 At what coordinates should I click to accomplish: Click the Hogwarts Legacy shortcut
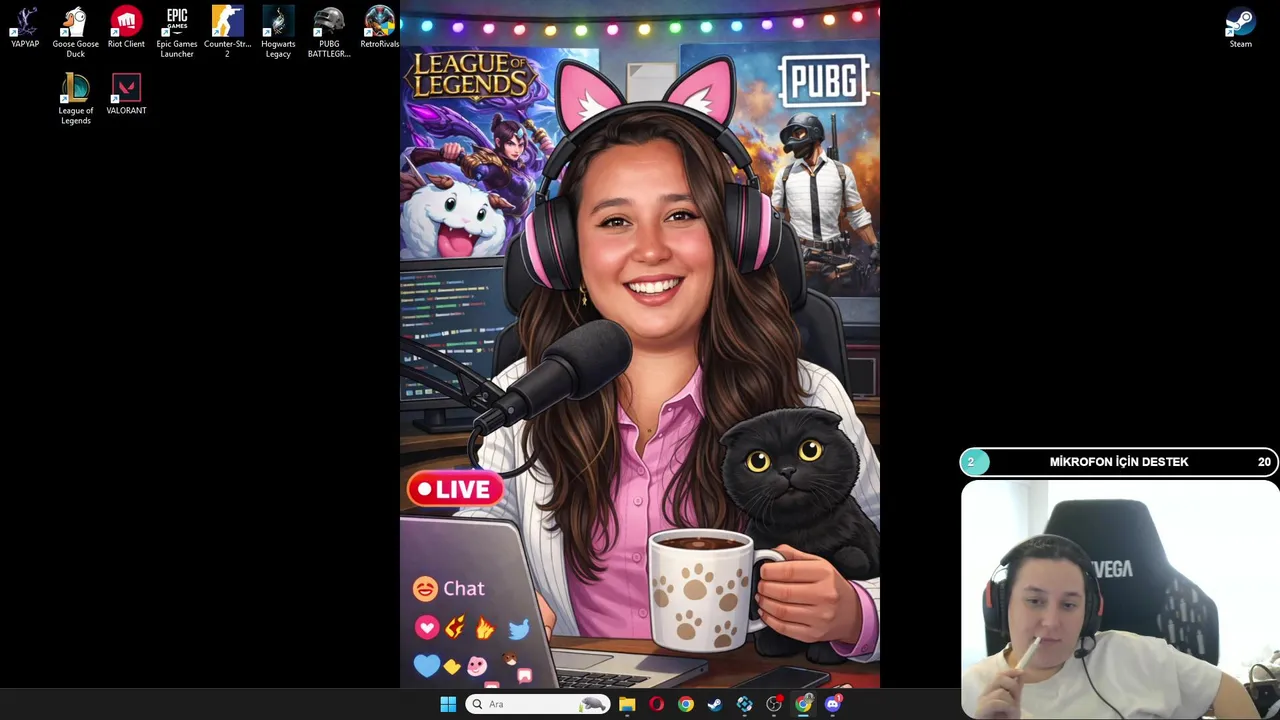click(x=278, y=32)
